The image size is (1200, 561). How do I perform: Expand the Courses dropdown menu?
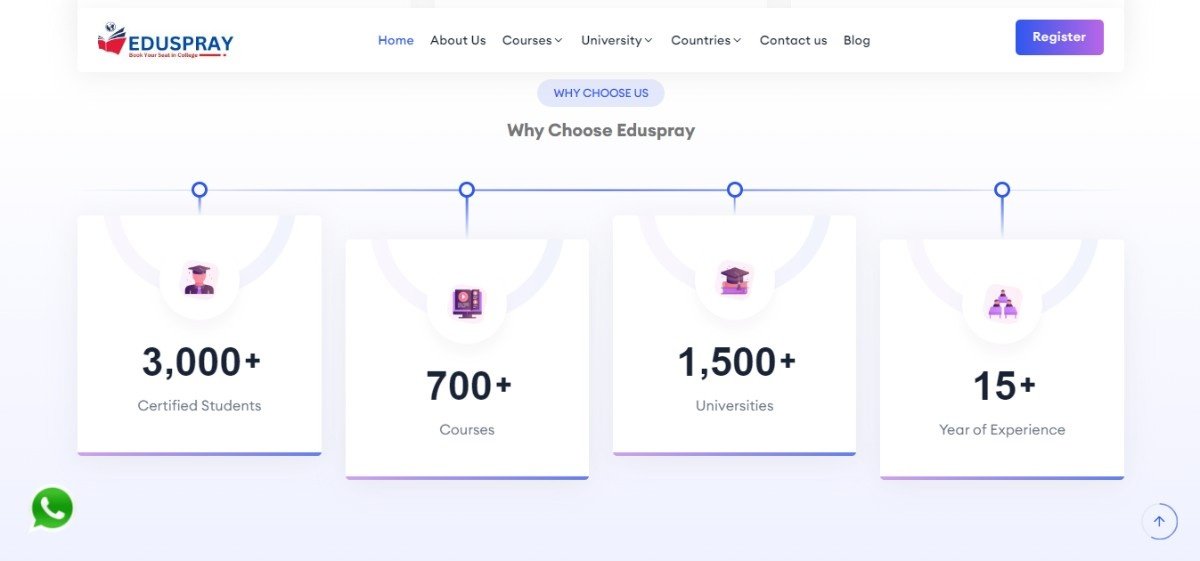(x=532, y=40)
